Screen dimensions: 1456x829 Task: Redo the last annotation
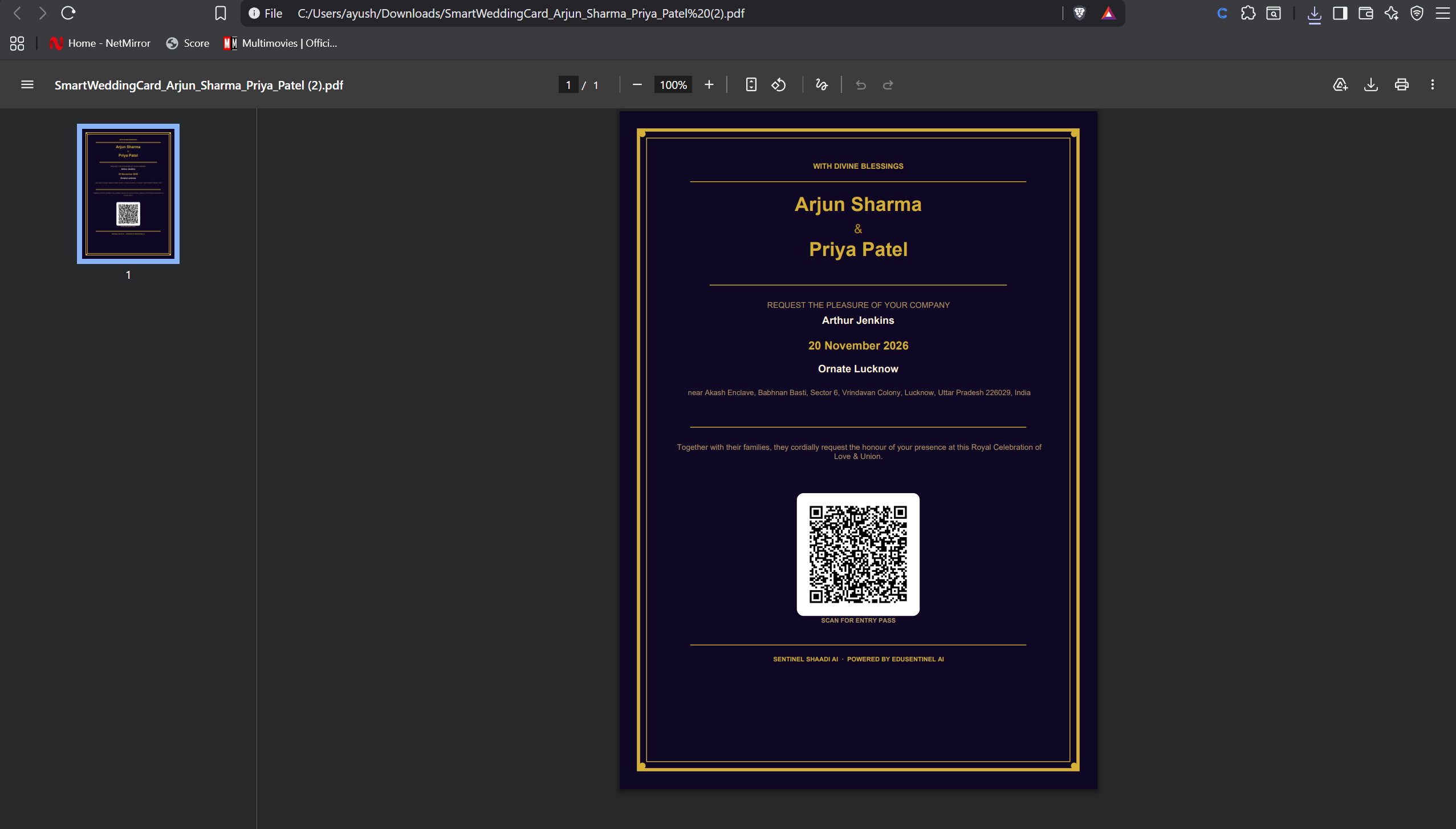coord(888,85)
